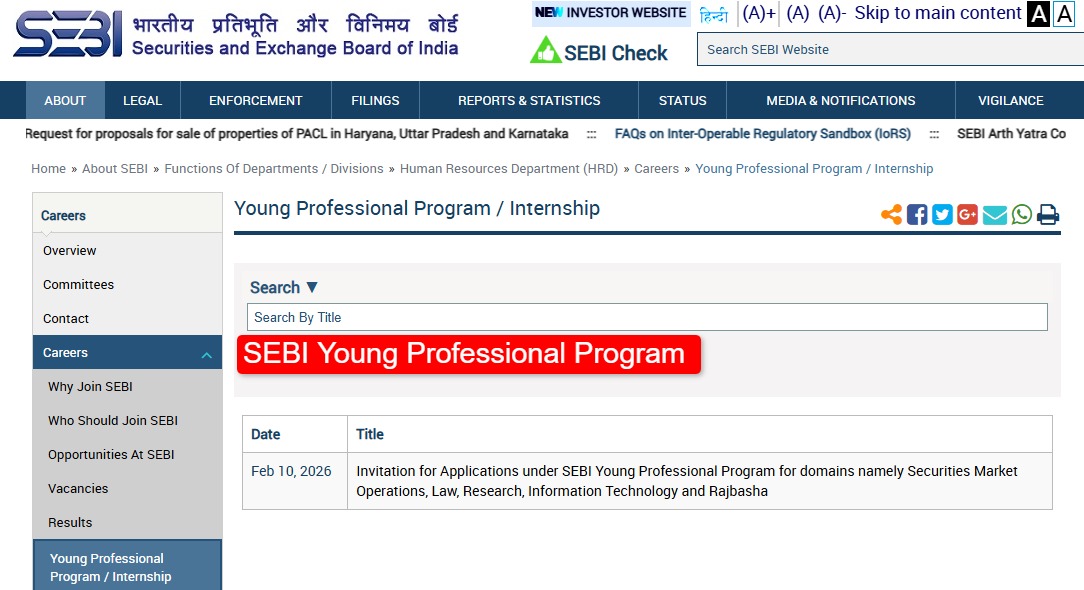Print the page using printer icon

[x=1048, y=215]
